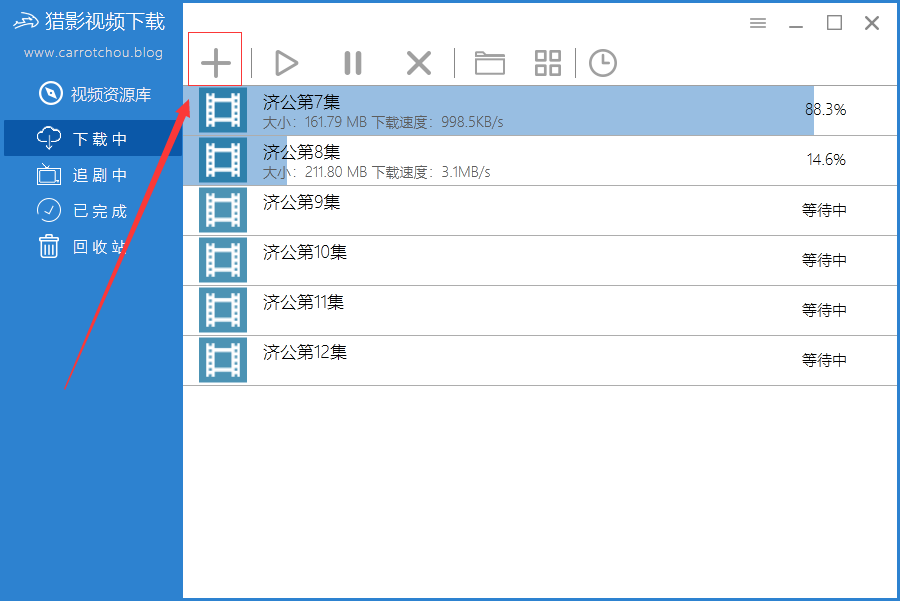
Task: Click the title 济公第11集
Action: pyautogui.click(x=304, y=302)
